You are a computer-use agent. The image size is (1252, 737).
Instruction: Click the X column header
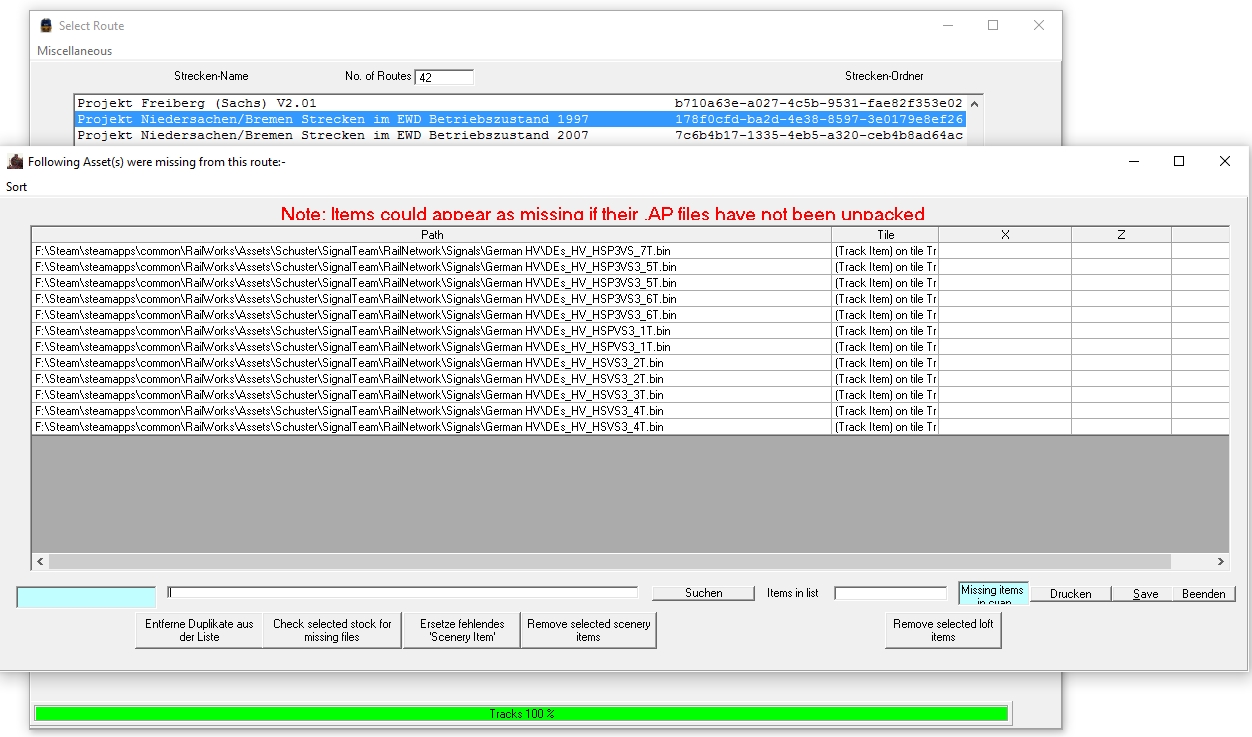pos(1005,235)
